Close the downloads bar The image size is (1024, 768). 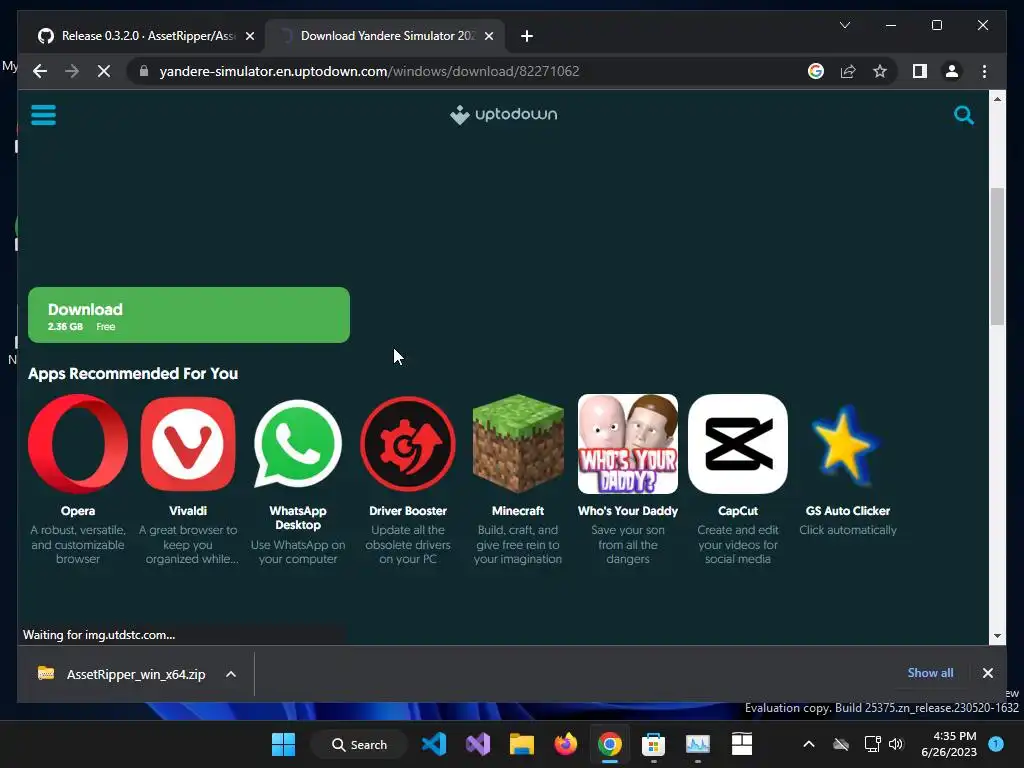click(x=987, y=673)
